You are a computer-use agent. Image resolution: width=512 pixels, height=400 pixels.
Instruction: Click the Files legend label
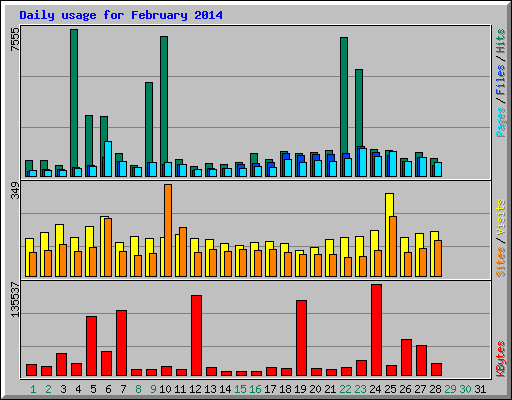pos(500,80)
